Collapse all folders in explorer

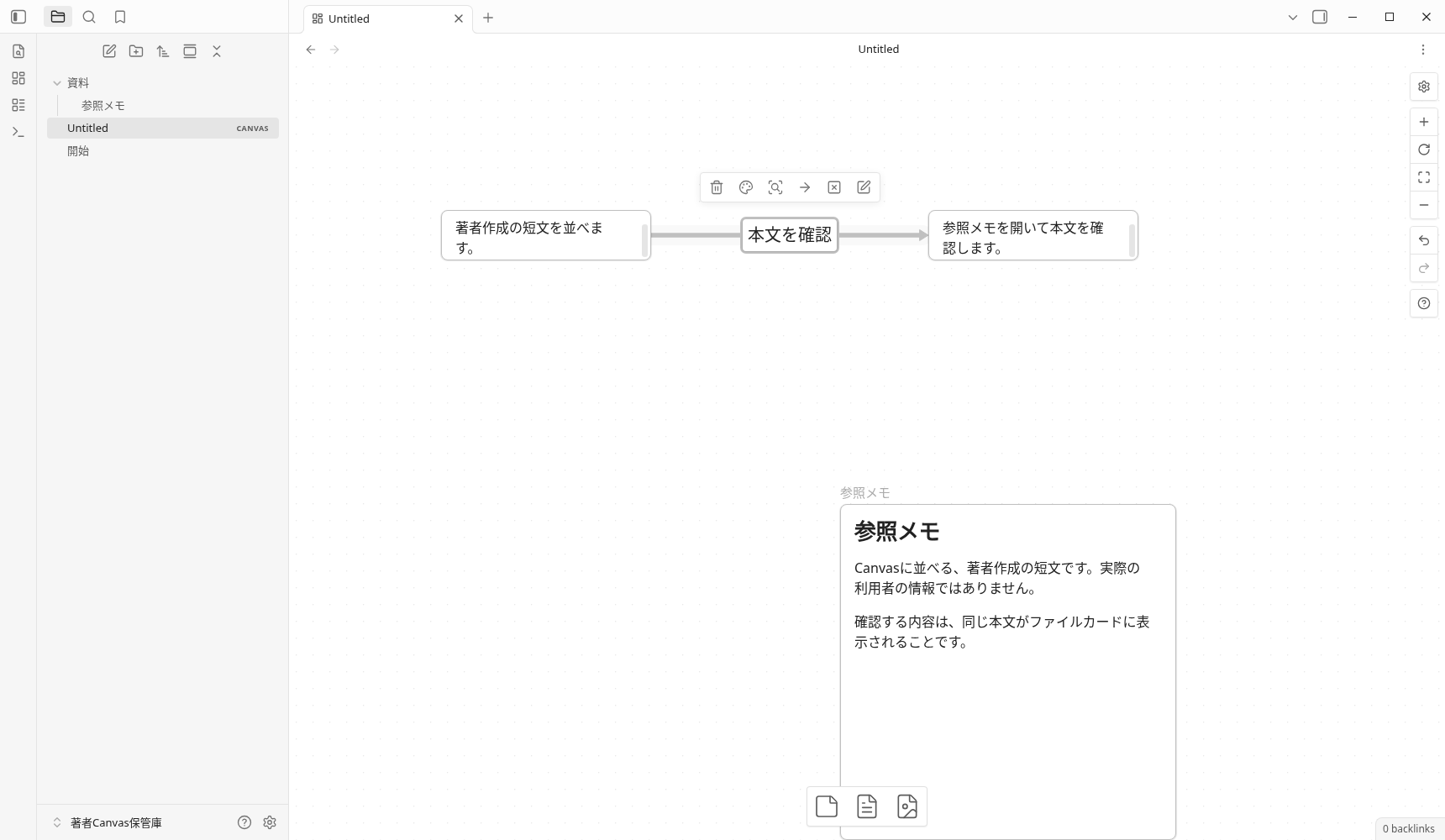(x=217, y=51)
